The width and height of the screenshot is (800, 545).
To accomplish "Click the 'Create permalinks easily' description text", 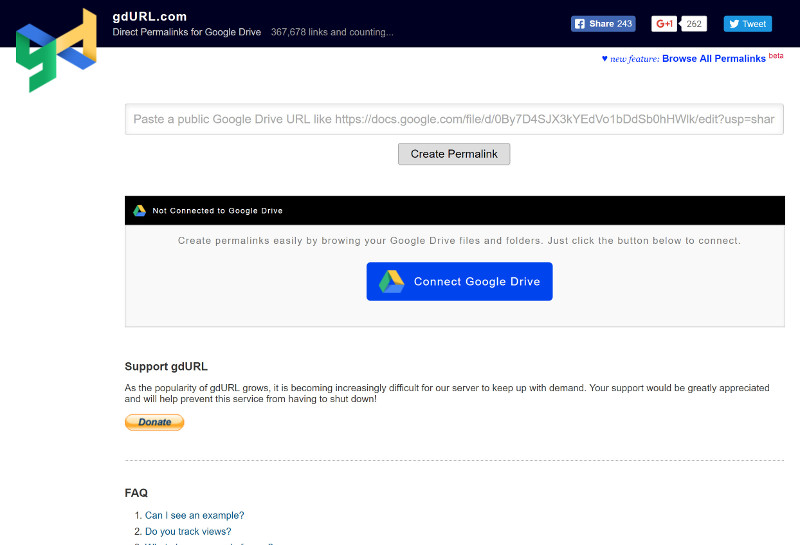I will point(459,241).
